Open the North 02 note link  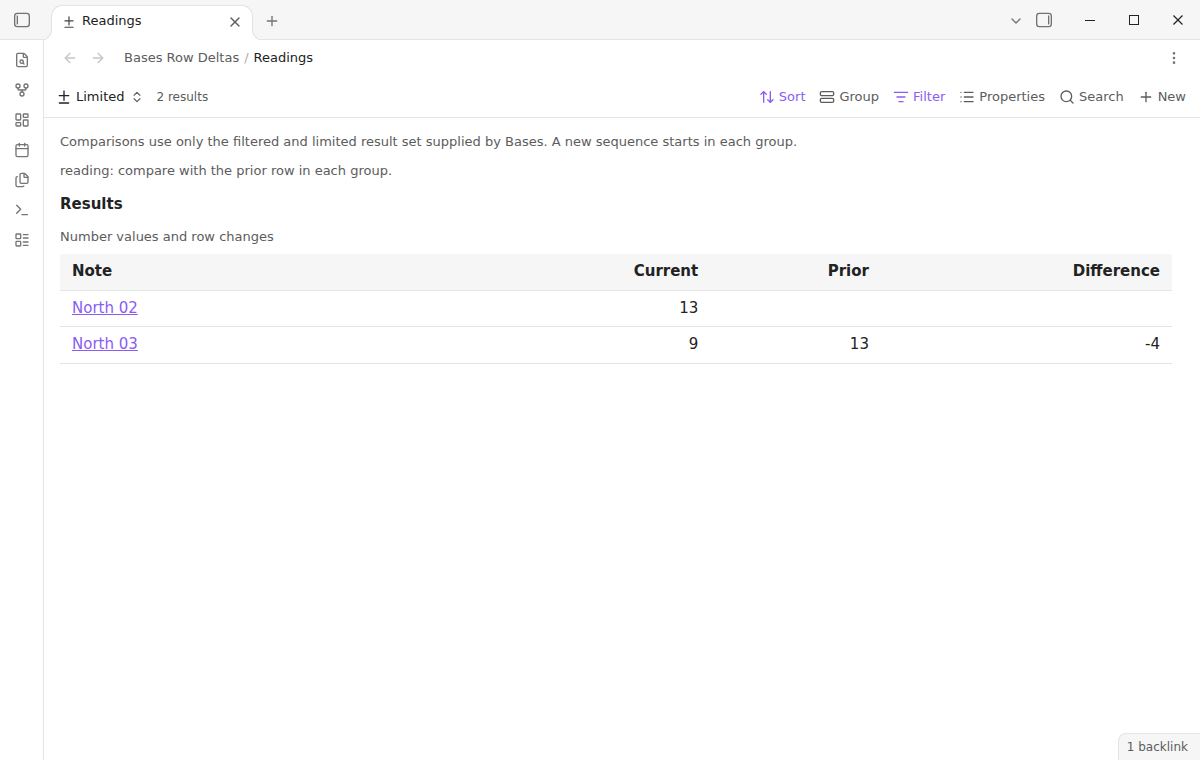point(105,308)
